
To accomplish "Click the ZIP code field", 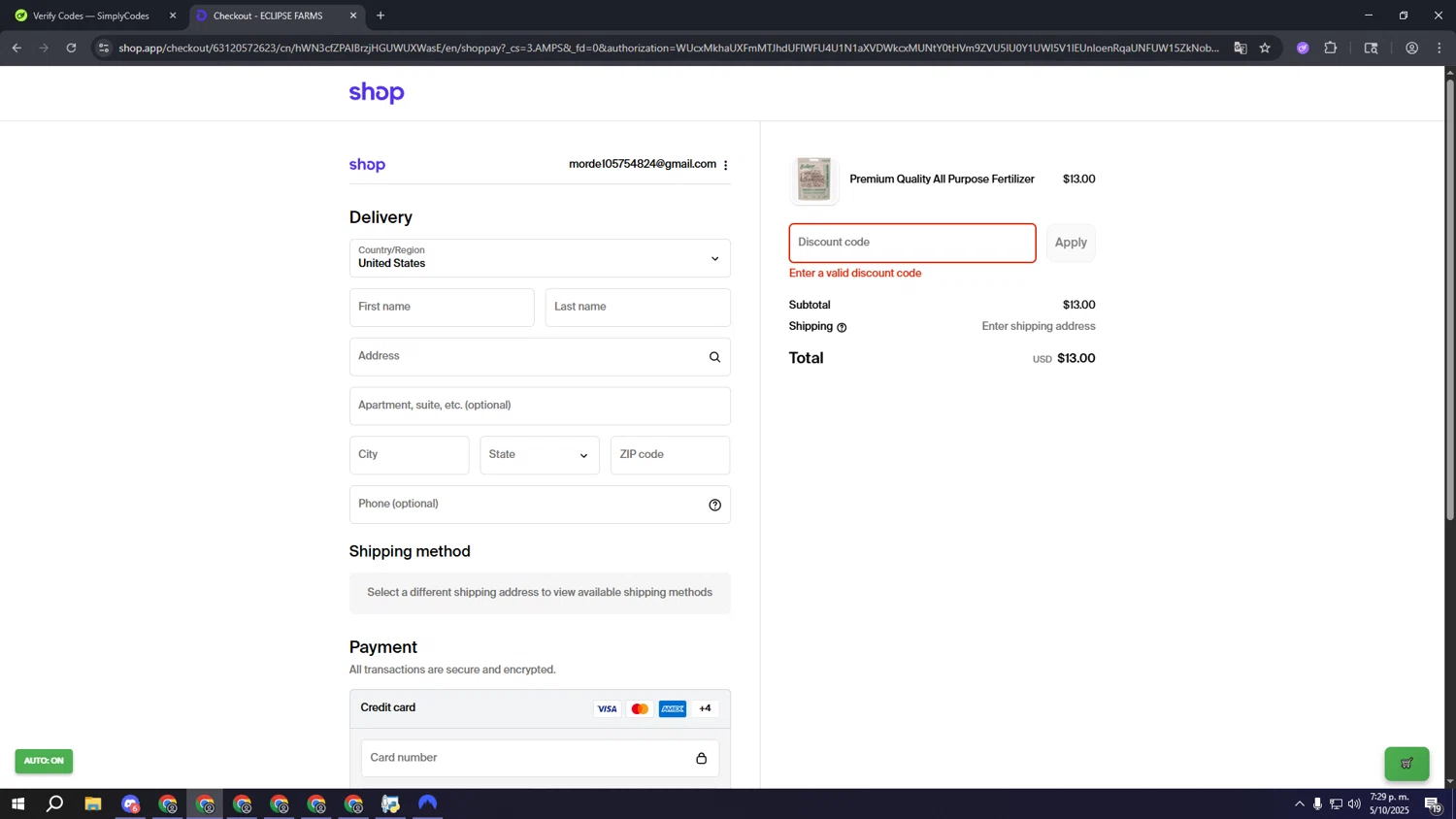I will click(x=670, y=455).
